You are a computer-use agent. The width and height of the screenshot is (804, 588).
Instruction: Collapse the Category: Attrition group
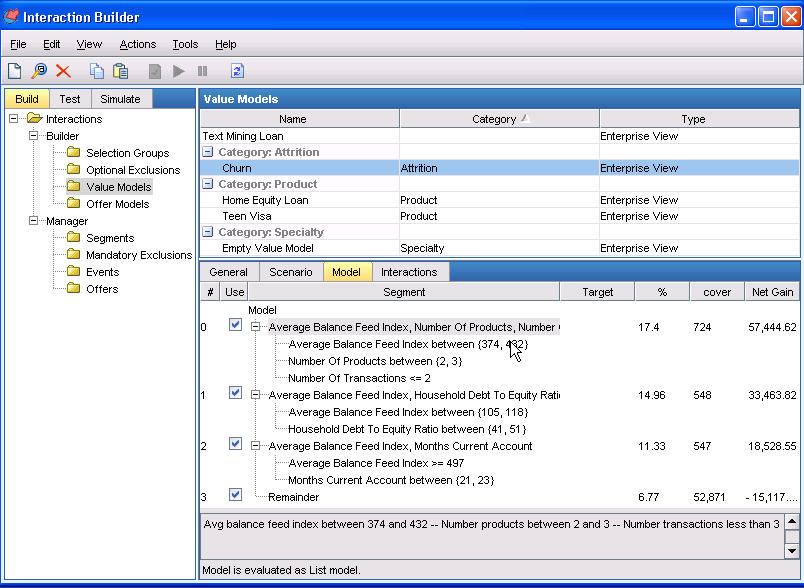coord(208,152)
